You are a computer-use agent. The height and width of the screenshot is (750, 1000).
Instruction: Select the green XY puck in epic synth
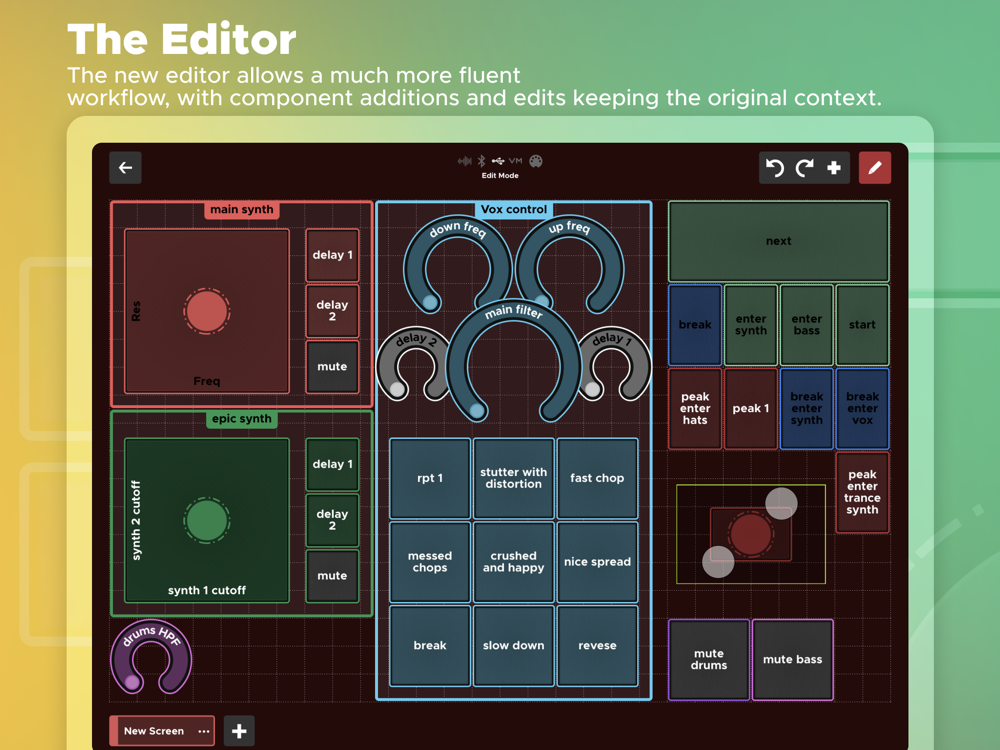[x=207, y=520]
